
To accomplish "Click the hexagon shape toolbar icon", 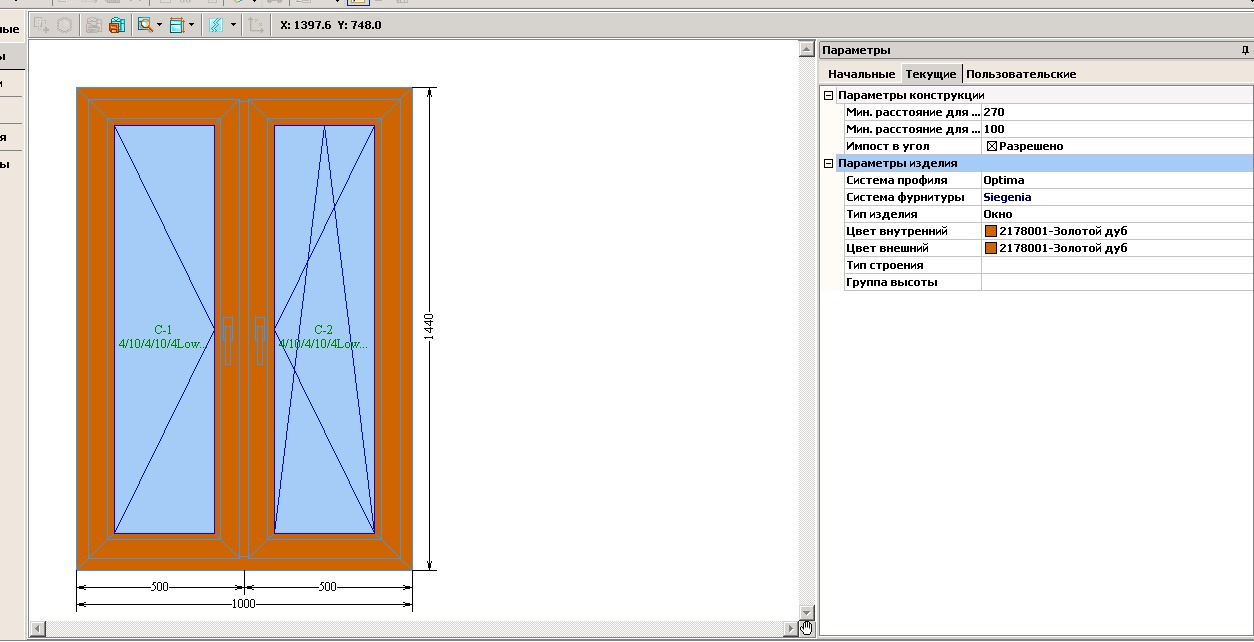I will (64, 25).
